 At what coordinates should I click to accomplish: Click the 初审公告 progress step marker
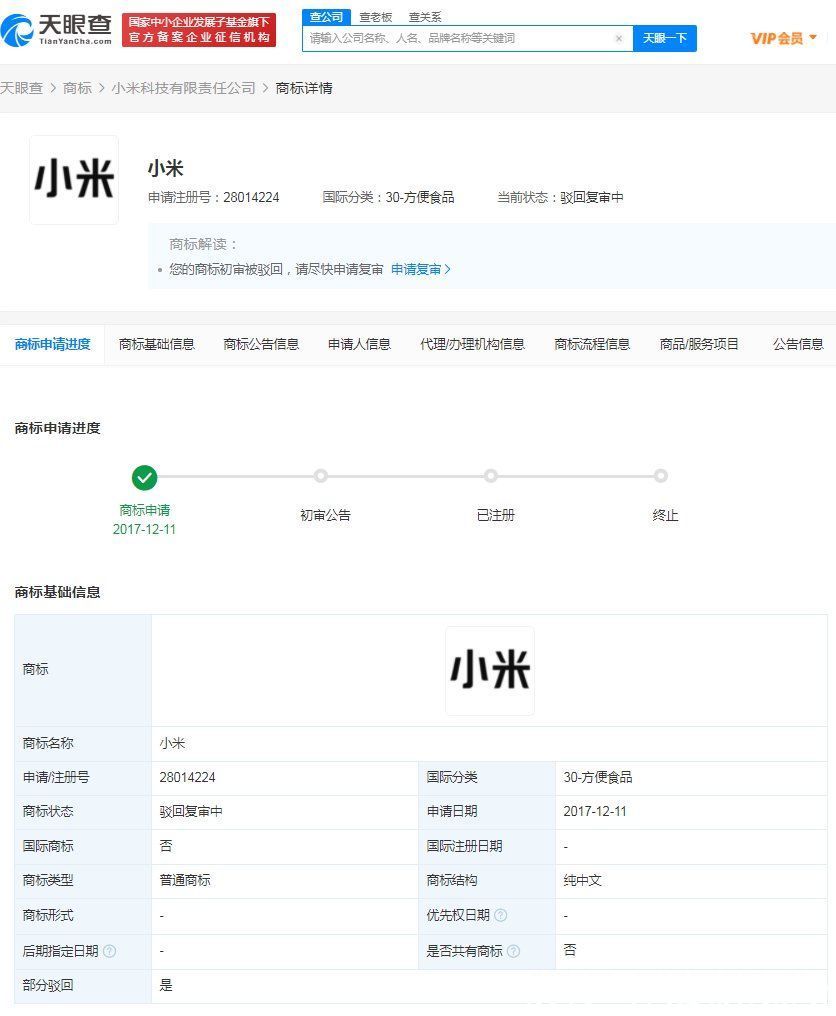point(321,476)
